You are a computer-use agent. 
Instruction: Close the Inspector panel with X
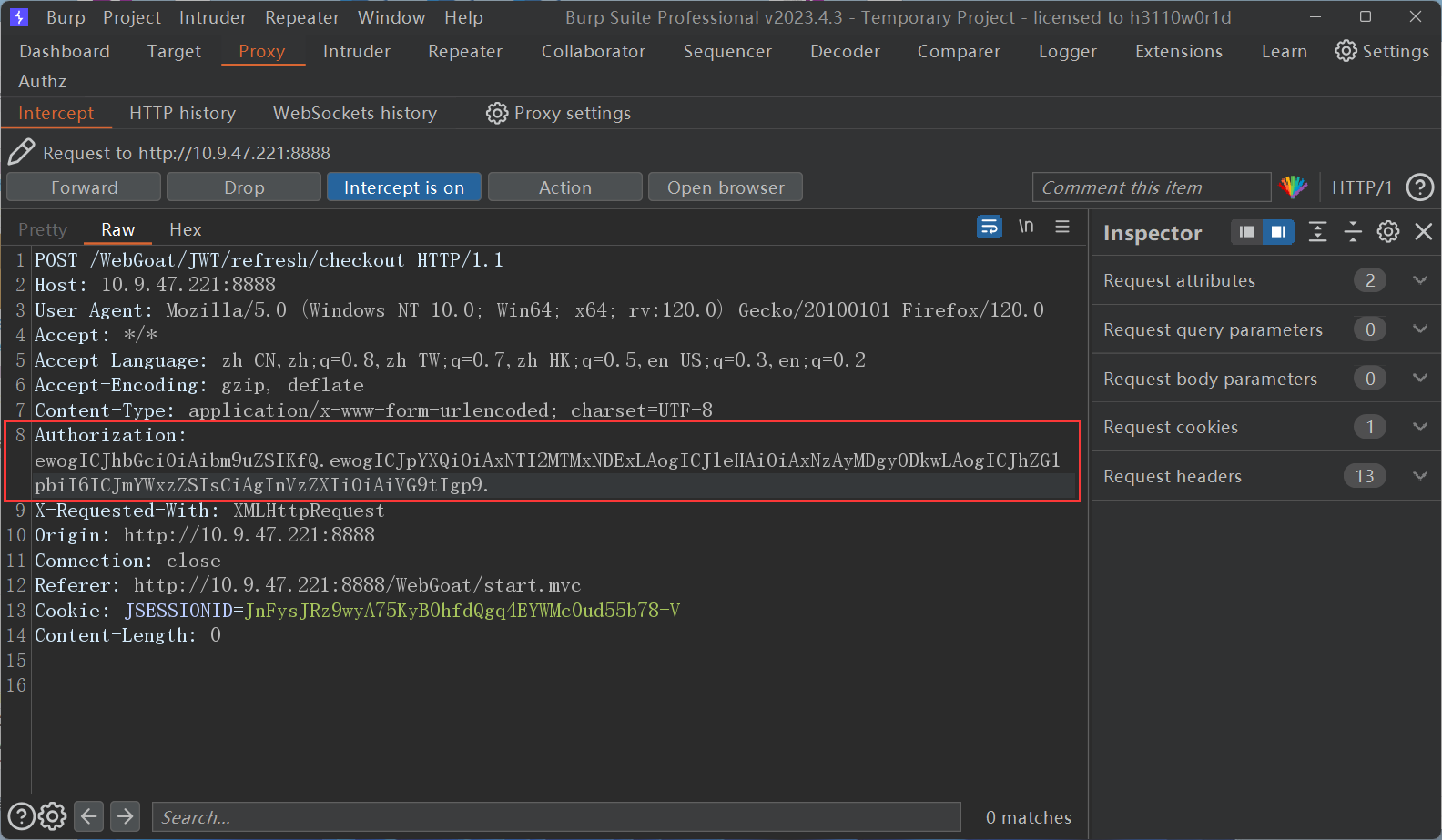(1424, 232)
